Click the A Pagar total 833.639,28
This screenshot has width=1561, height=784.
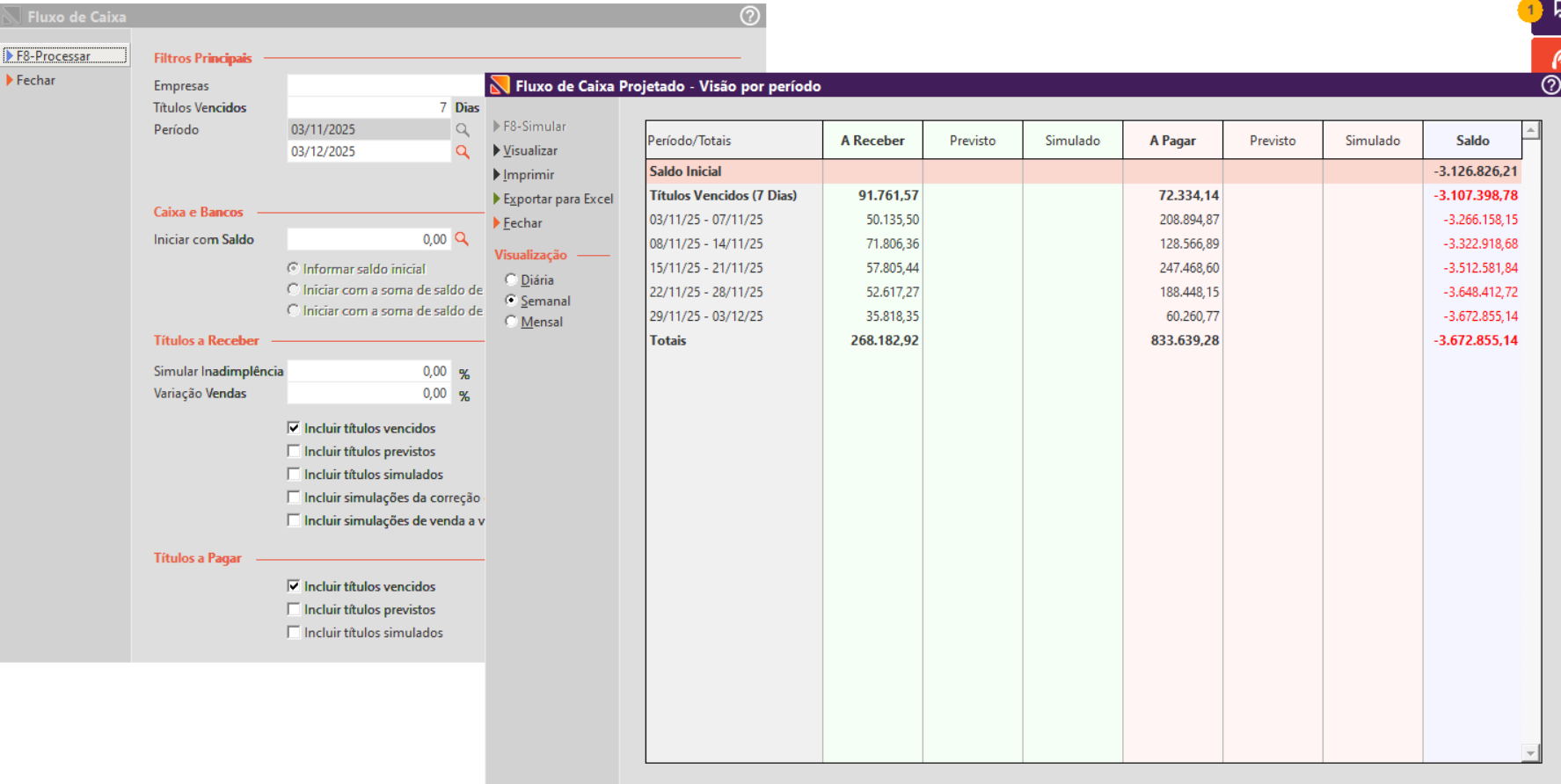coord(1185,340)
